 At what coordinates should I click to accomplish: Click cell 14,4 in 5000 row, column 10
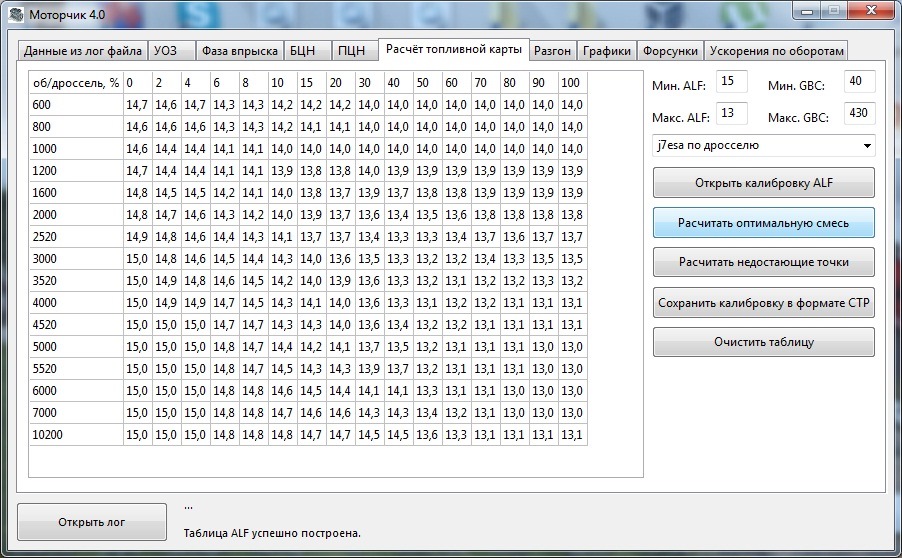tap(283, 347)
